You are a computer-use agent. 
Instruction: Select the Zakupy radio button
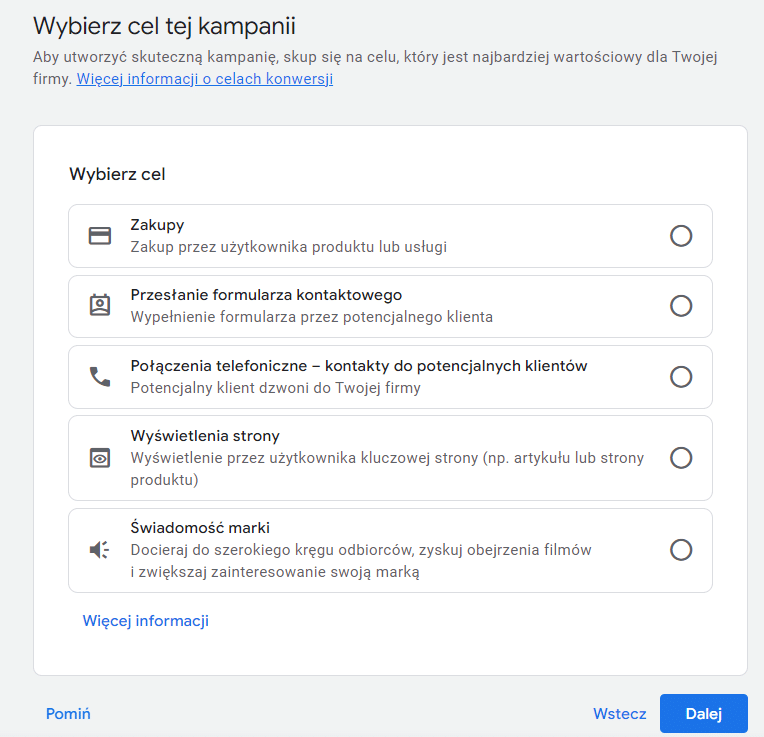[x=681, y=236]
